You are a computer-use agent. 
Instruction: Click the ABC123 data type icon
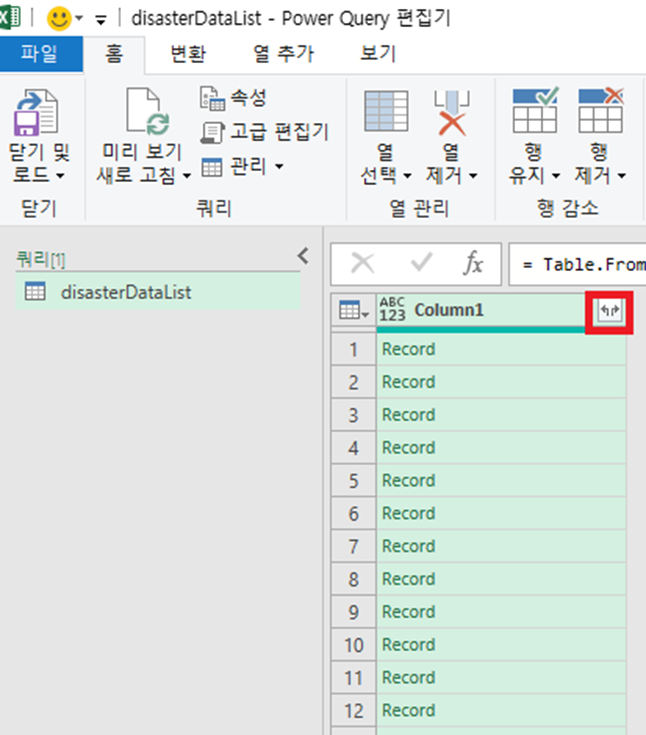coord(392,309)
